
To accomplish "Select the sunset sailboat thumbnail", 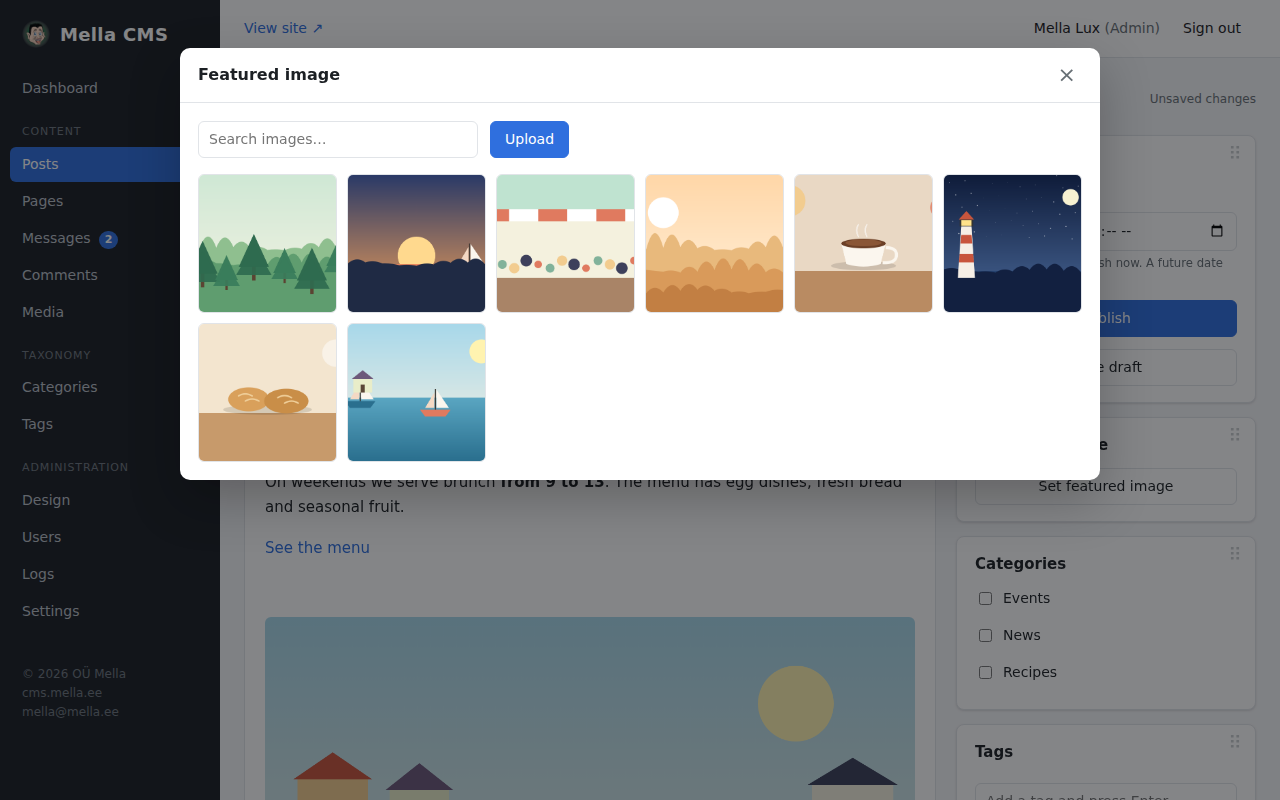I will click(416, 243).
